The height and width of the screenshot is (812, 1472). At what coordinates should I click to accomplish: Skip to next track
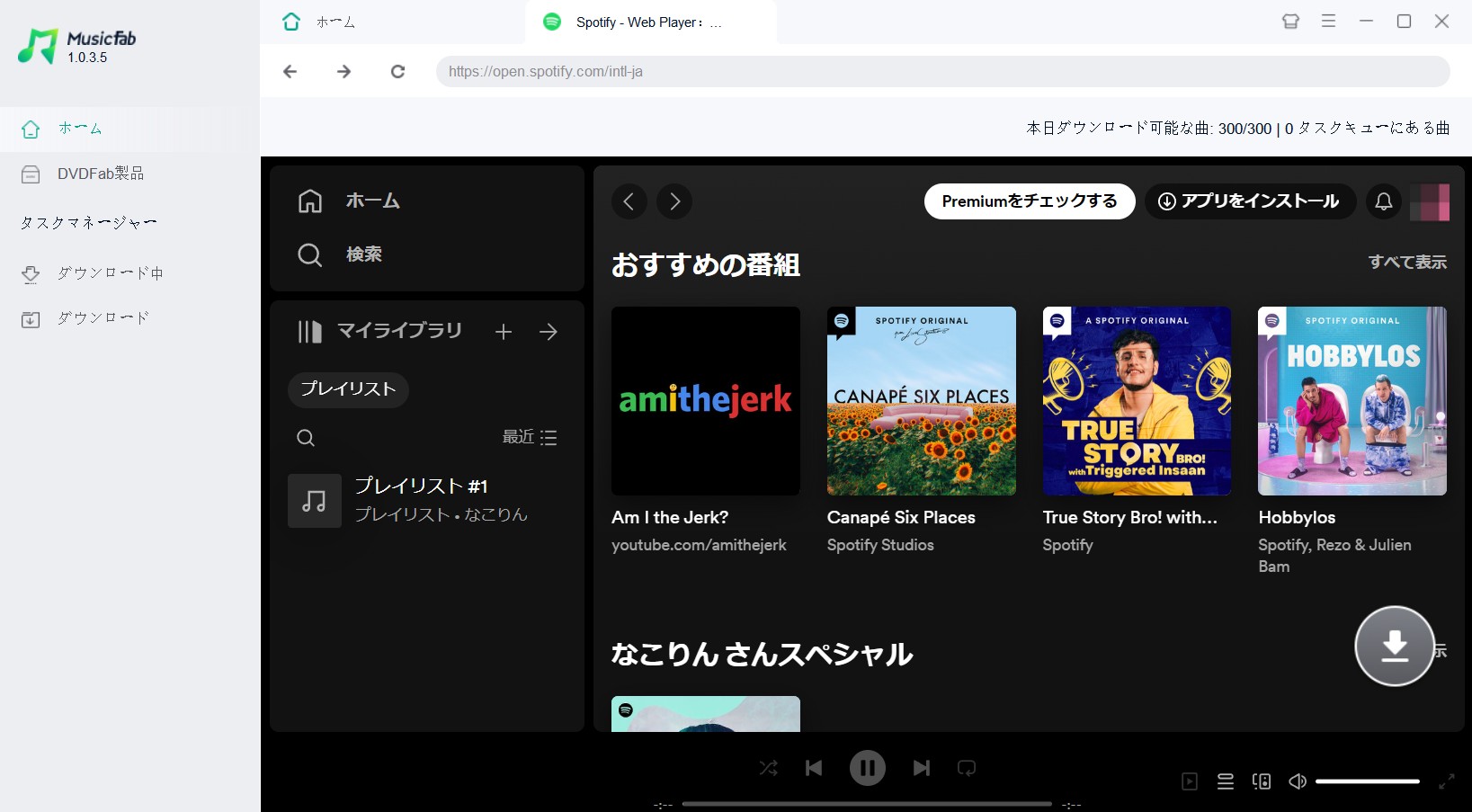pyautogui.click(x=922, y=768)
